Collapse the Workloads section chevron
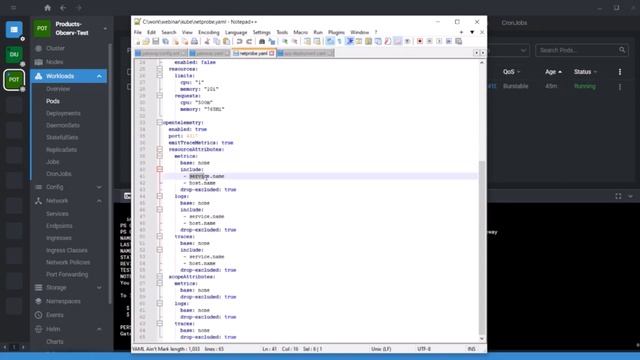 click(99, 76)
